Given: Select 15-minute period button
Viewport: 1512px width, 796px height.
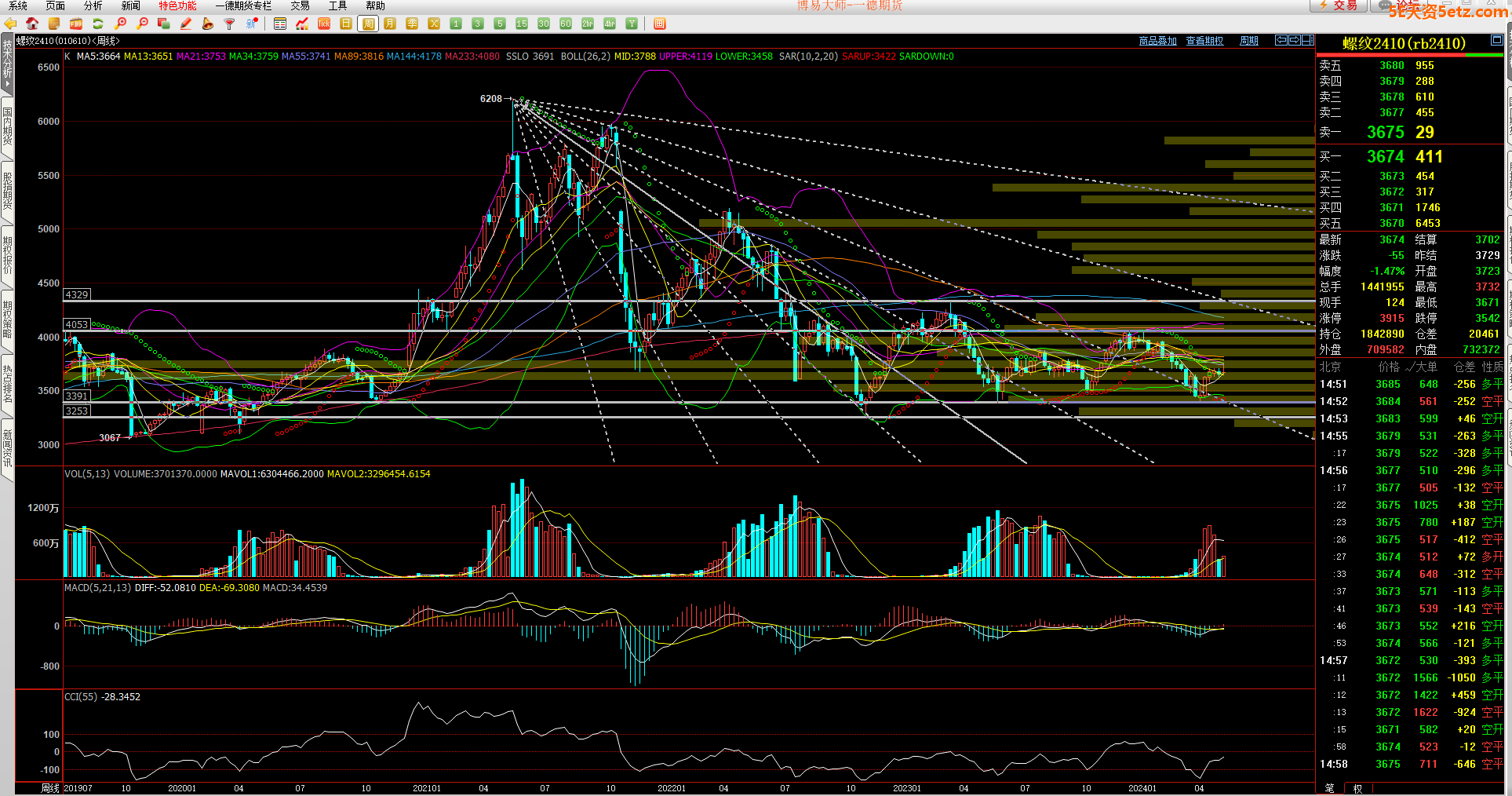Looking at the screenshot, I should (x=522, y=24).
